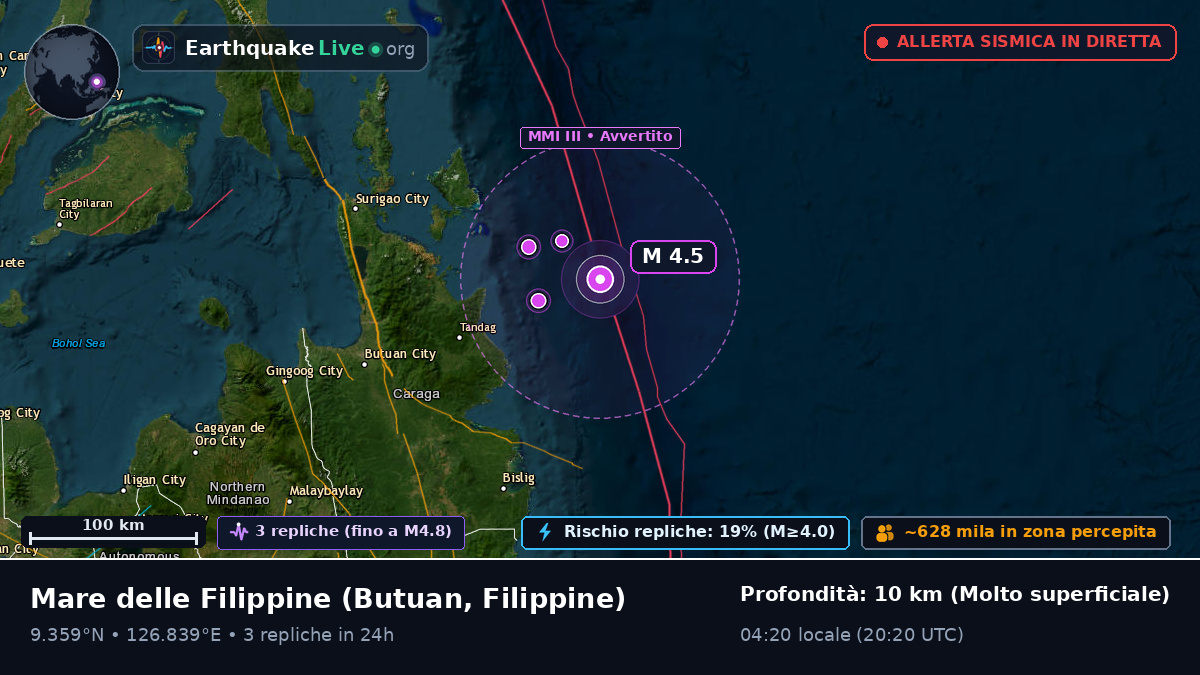Click the Earthquake Live compass logo icon

(x=158, y=48)
